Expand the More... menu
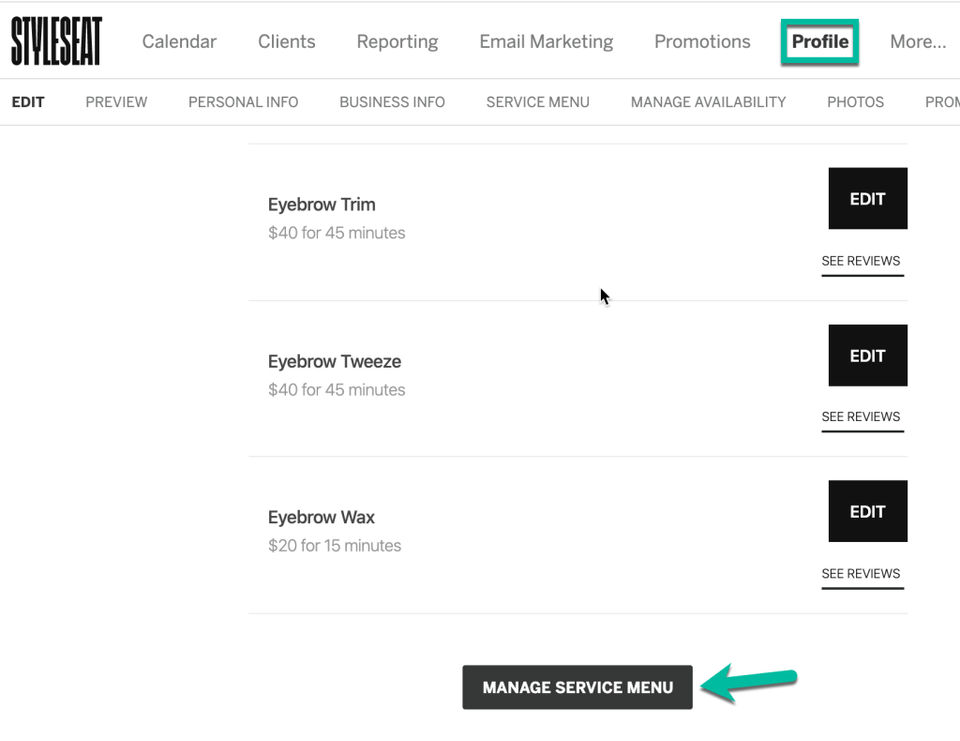960x741 pixels. pos(917,42)
